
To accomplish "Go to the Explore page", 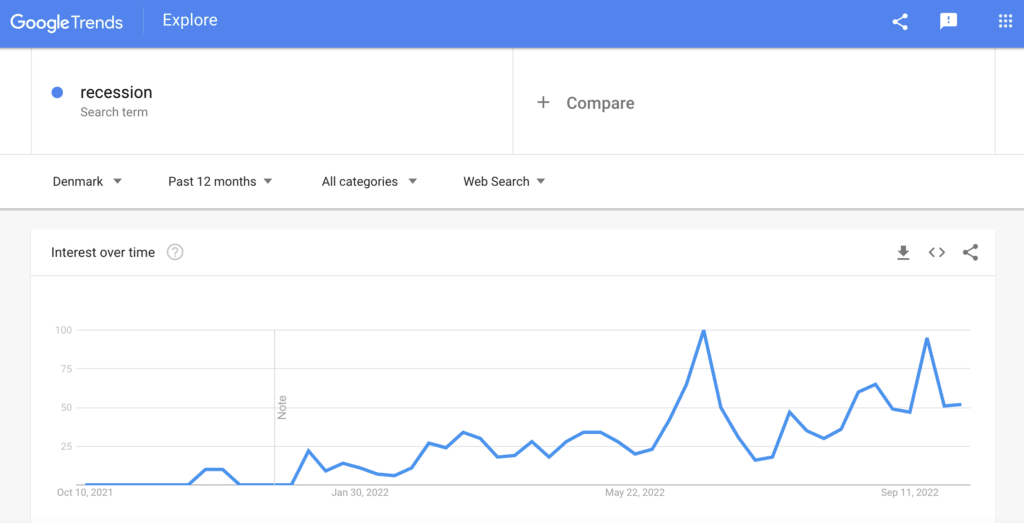I will (x=190, y=20).
